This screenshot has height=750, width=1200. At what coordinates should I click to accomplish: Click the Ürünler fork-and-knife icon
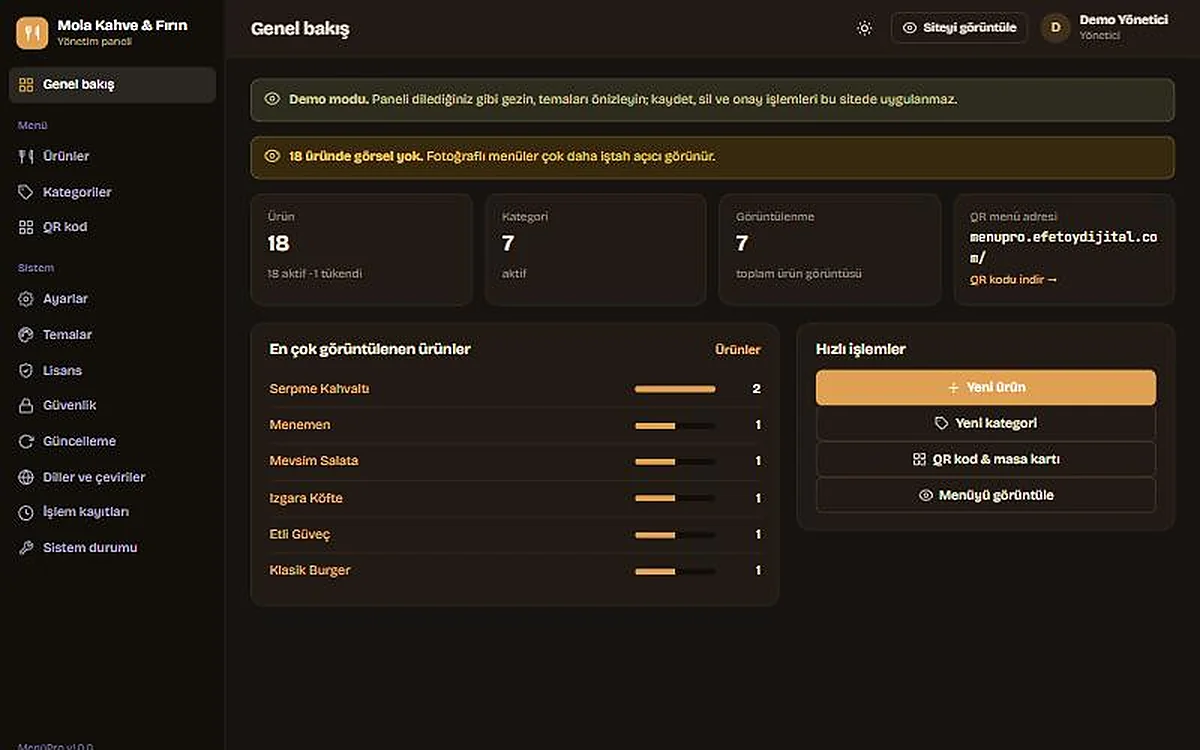coord(26,156)
